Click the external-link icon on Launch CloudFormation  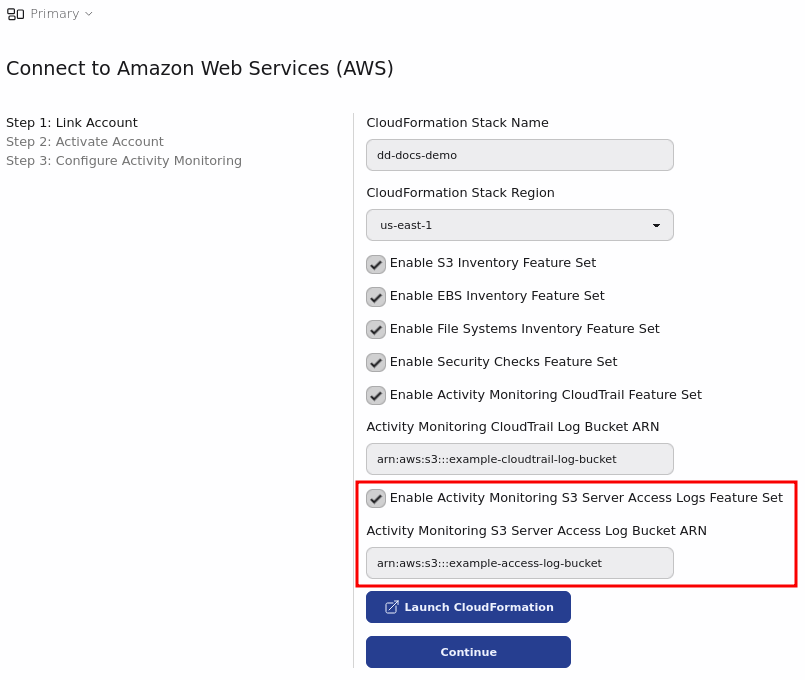pos(392,607)
